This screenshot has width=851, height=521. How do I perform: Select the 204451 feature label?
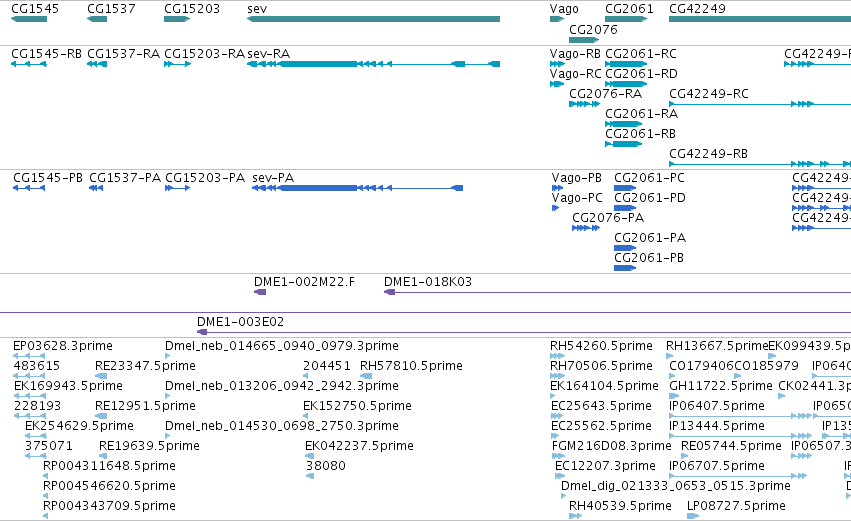[327, 366]
